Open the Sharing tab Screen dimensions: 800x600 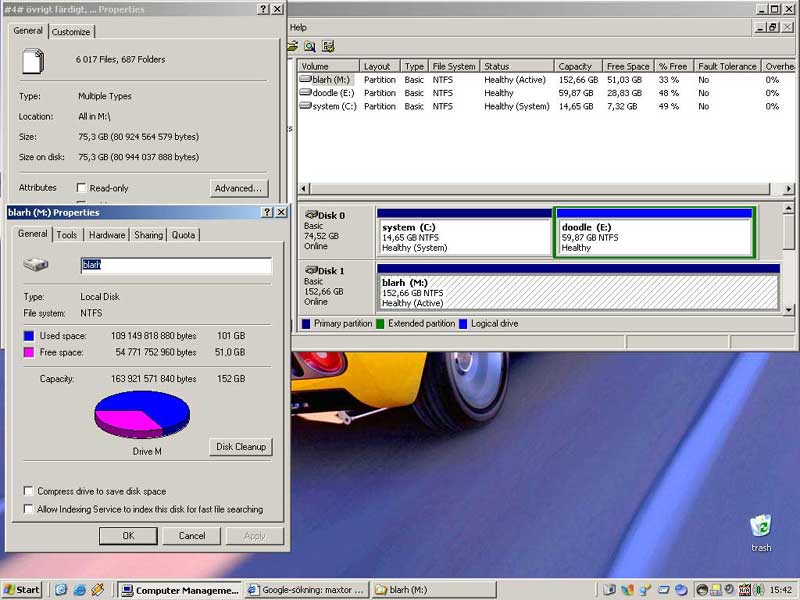[x=148, y=235]
